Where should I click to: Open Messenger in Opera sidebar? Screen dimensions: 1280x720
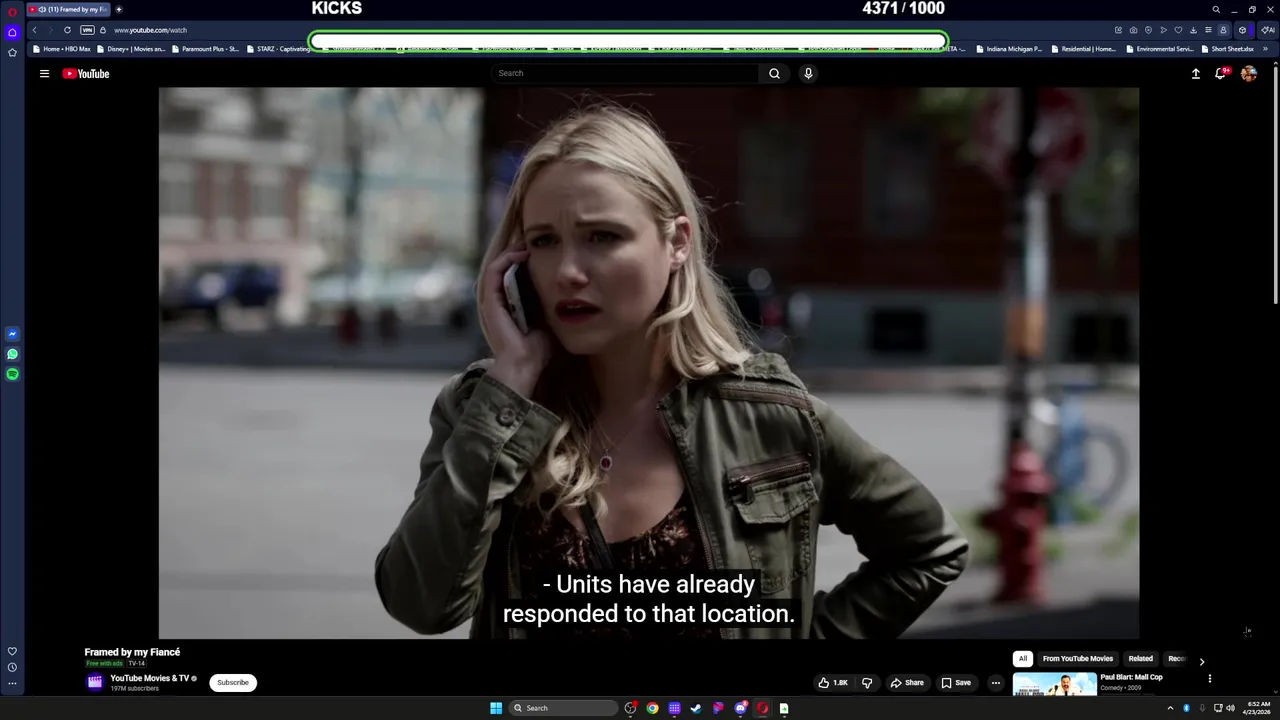[x=12, y=334]
